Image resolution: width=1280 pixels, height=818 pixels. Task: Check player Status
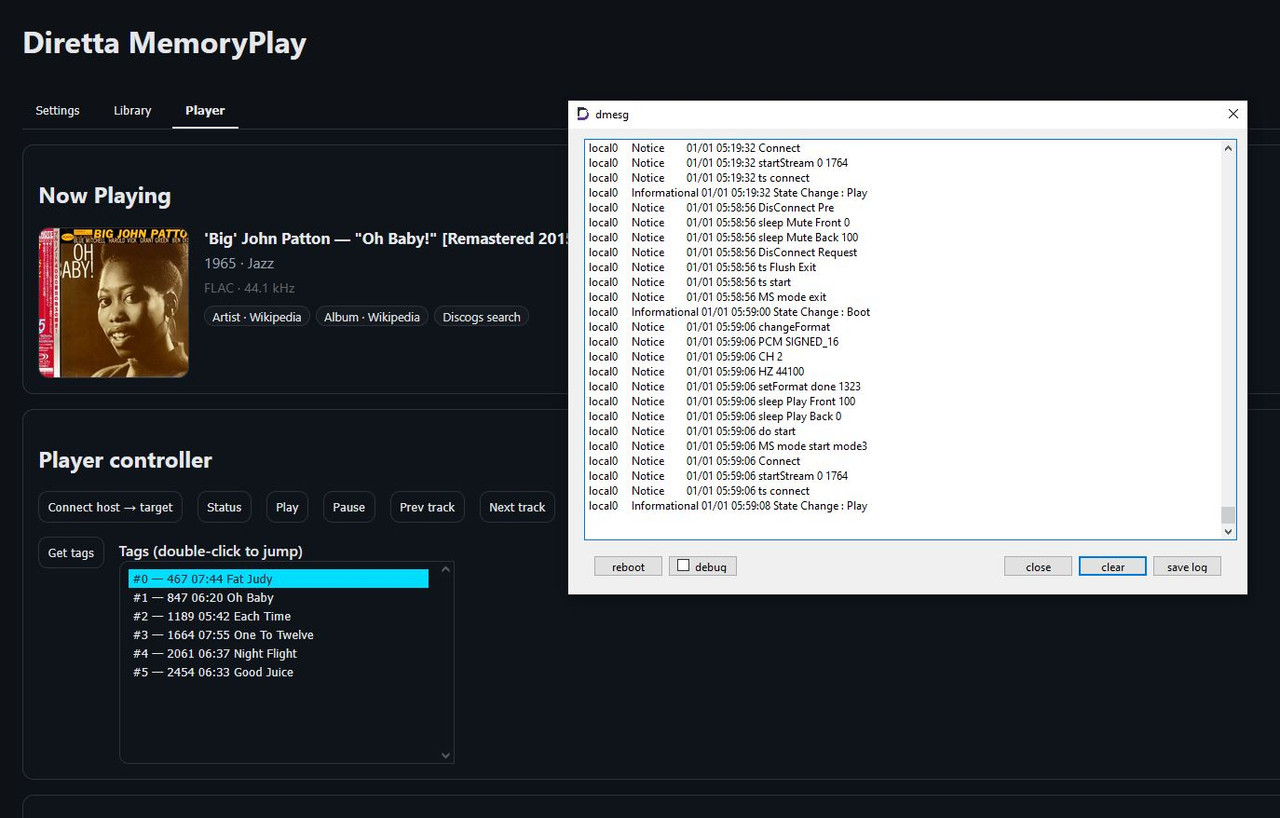[x=224, y=507]
